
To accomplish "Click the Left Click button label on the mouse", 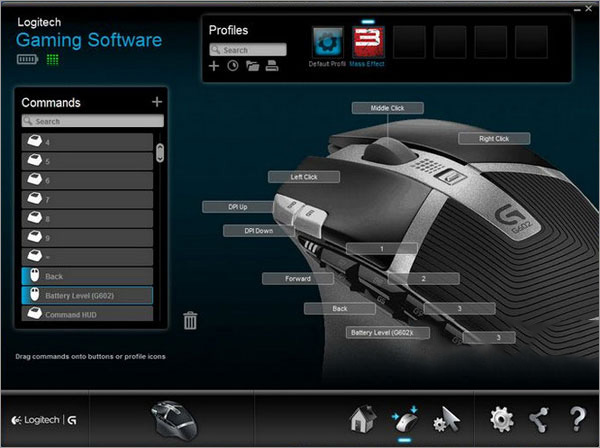I will (x=304, y=177).
